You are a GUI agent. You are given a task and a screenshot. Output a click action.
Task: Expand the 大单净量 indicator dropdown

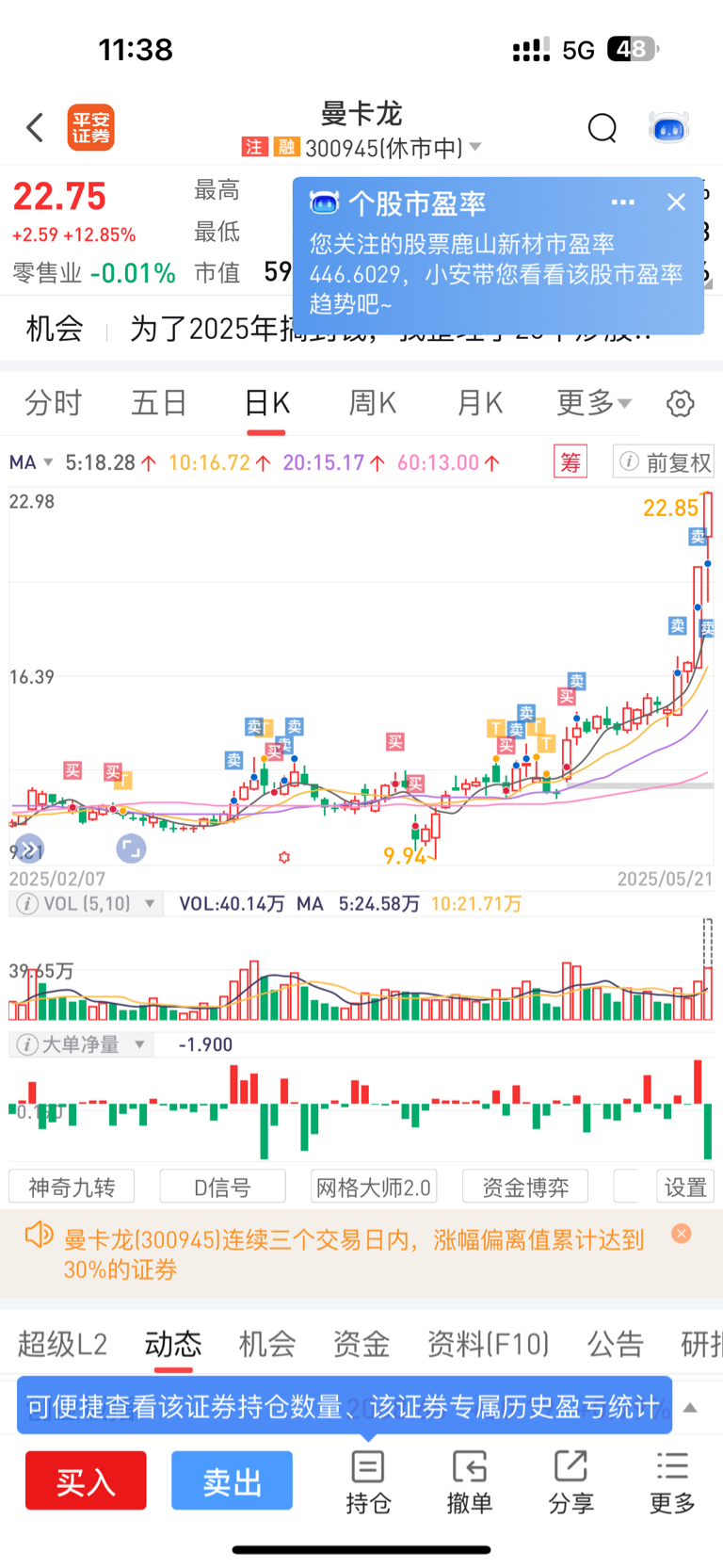click(x=140, y=1044)
